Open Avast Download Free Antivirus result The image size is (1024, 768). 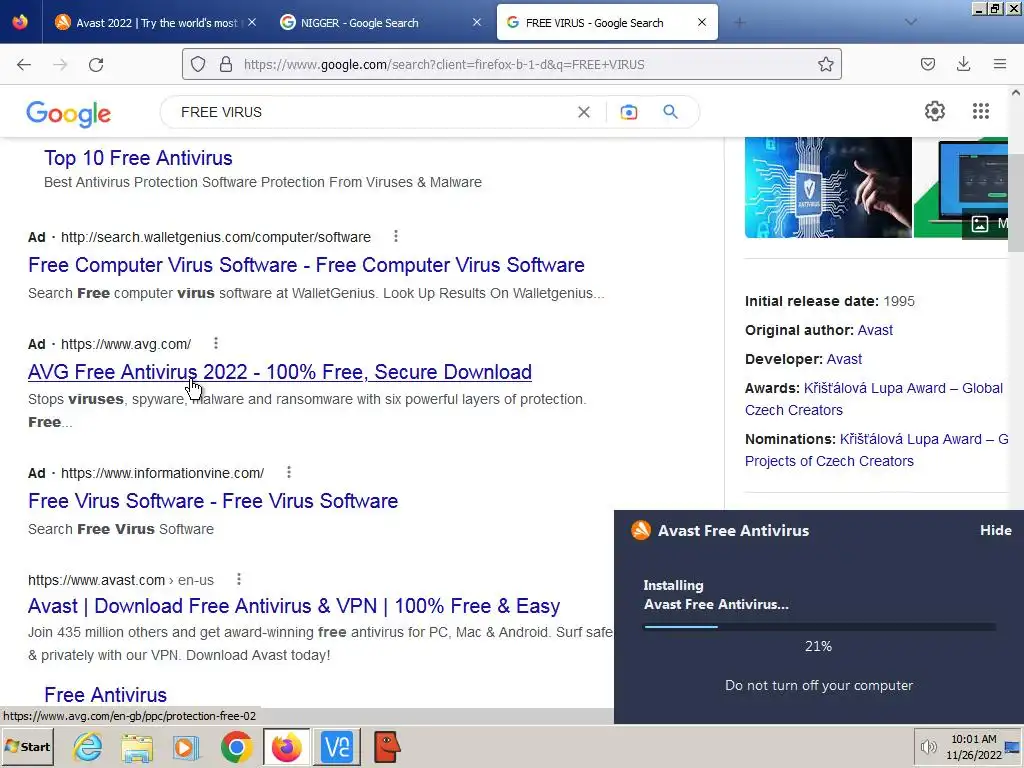[x=294, y=606]
